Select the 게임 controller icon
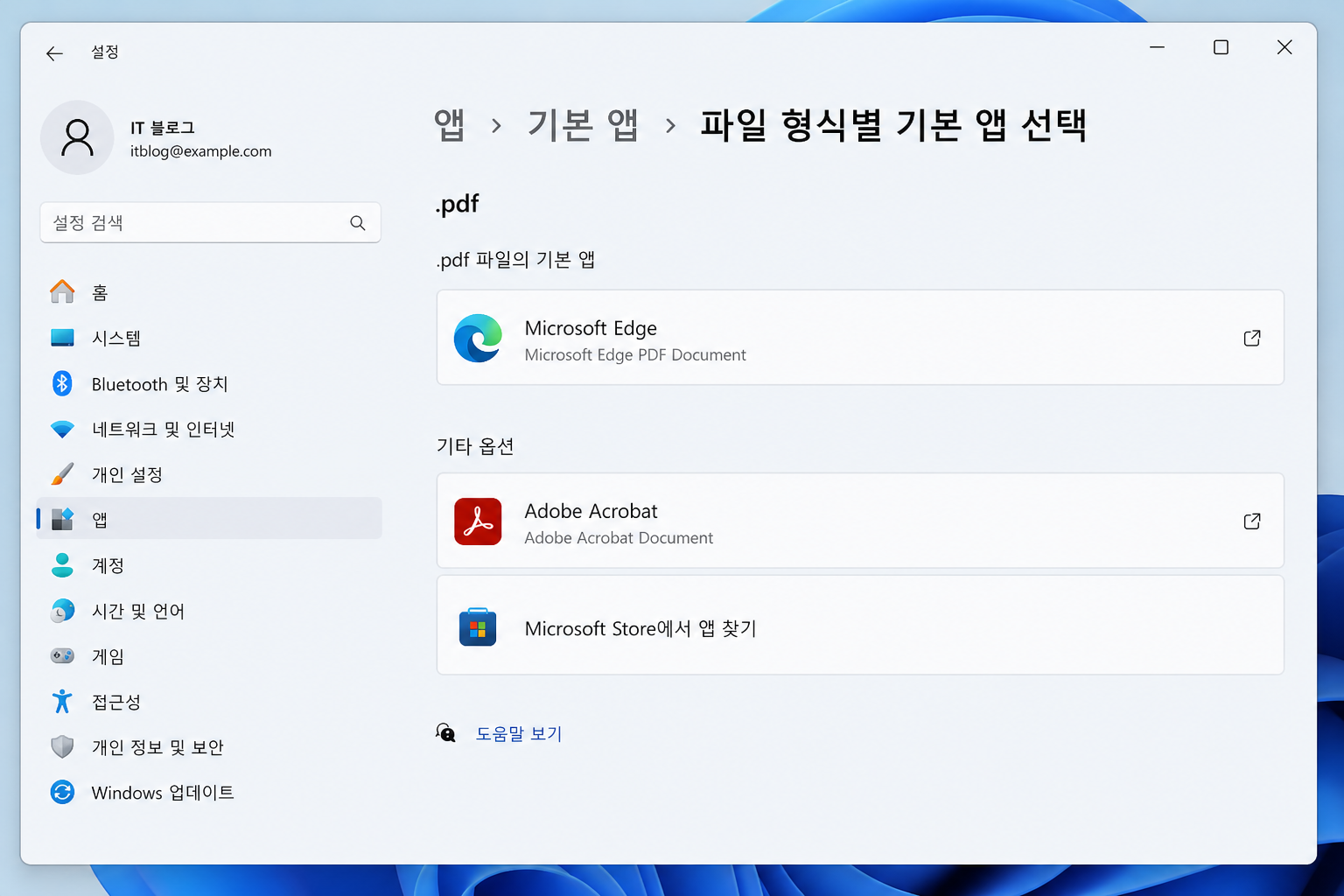 (62, 656)
